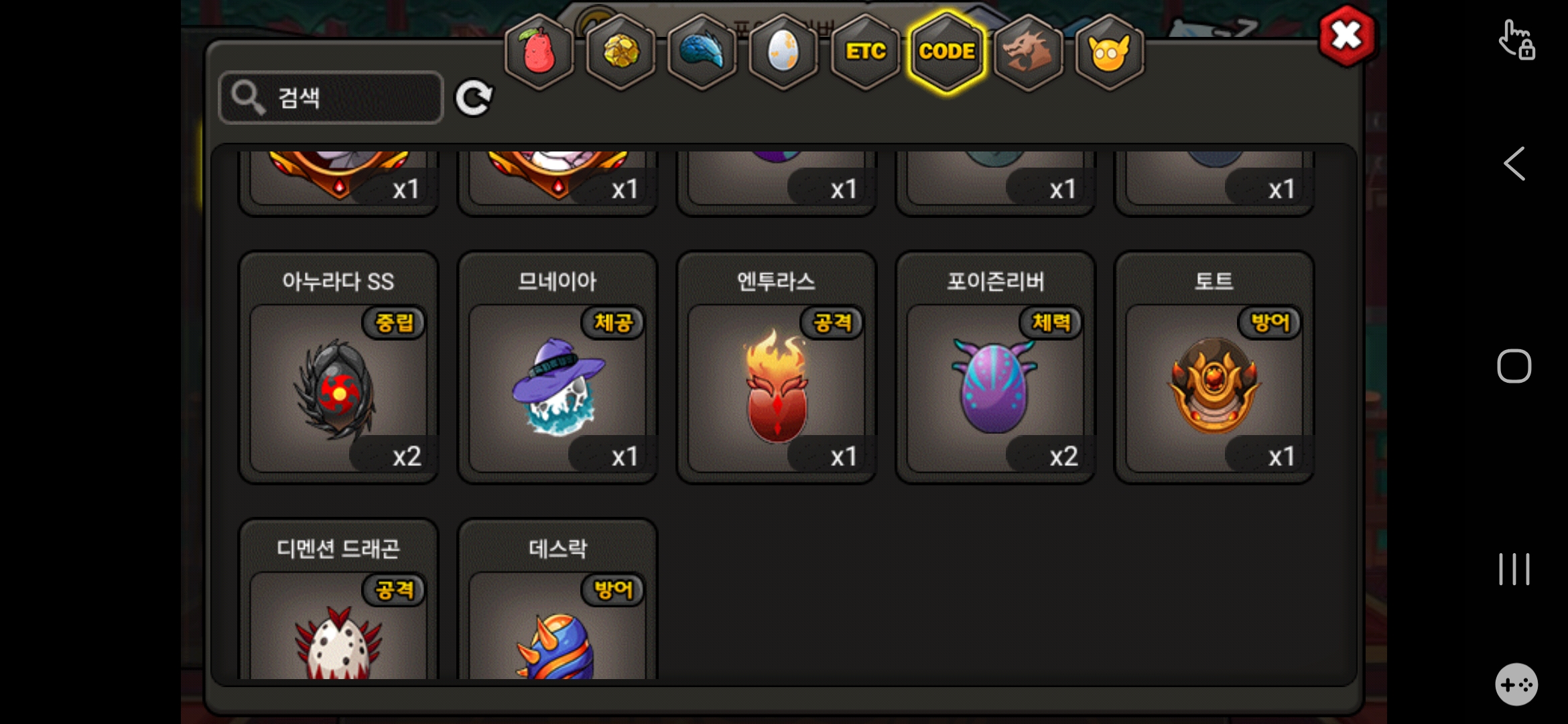Image resolution: width=1568 pixels, height=724 pixels.
Task: Click the refresh arrow next to search
Action: tap(474, 99)
